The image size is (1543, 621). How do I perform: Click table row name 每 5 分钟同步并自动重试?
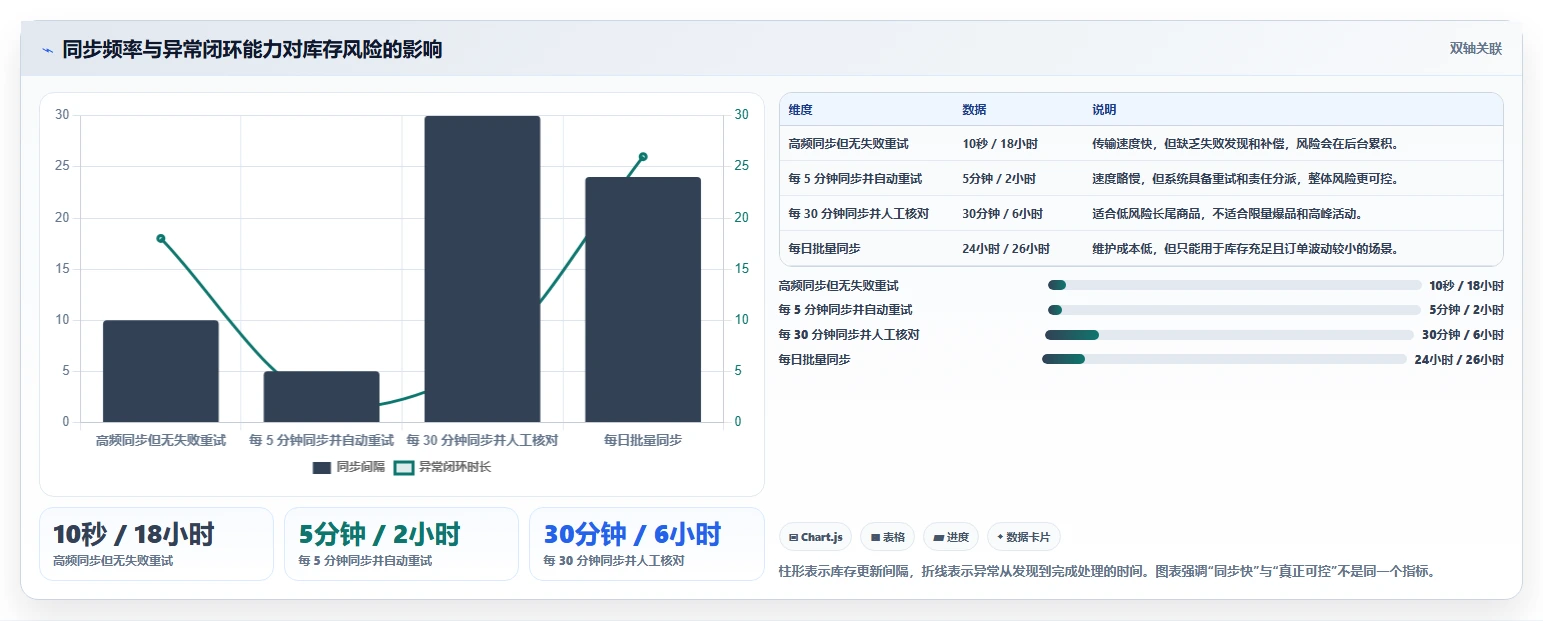(855, 179)
